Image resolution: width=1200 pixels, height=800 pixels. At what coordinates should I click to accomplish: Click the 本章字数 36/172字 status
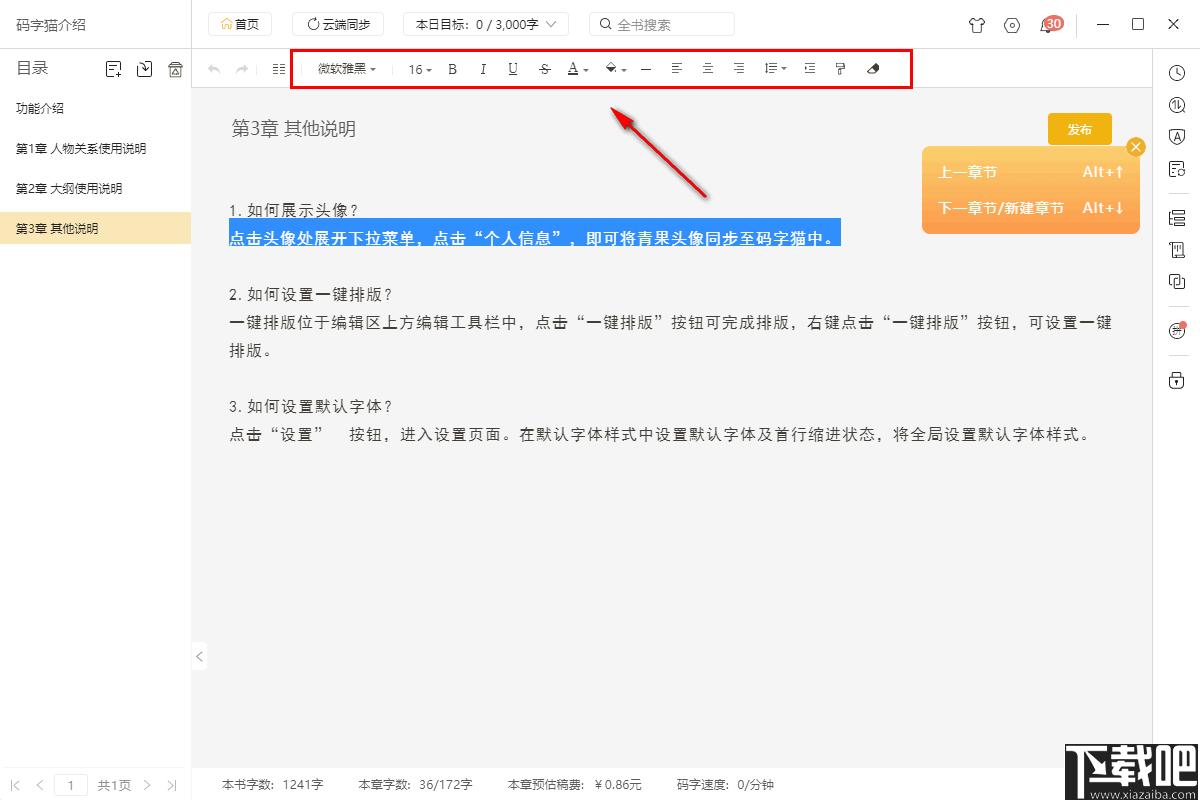pos(415,785)
